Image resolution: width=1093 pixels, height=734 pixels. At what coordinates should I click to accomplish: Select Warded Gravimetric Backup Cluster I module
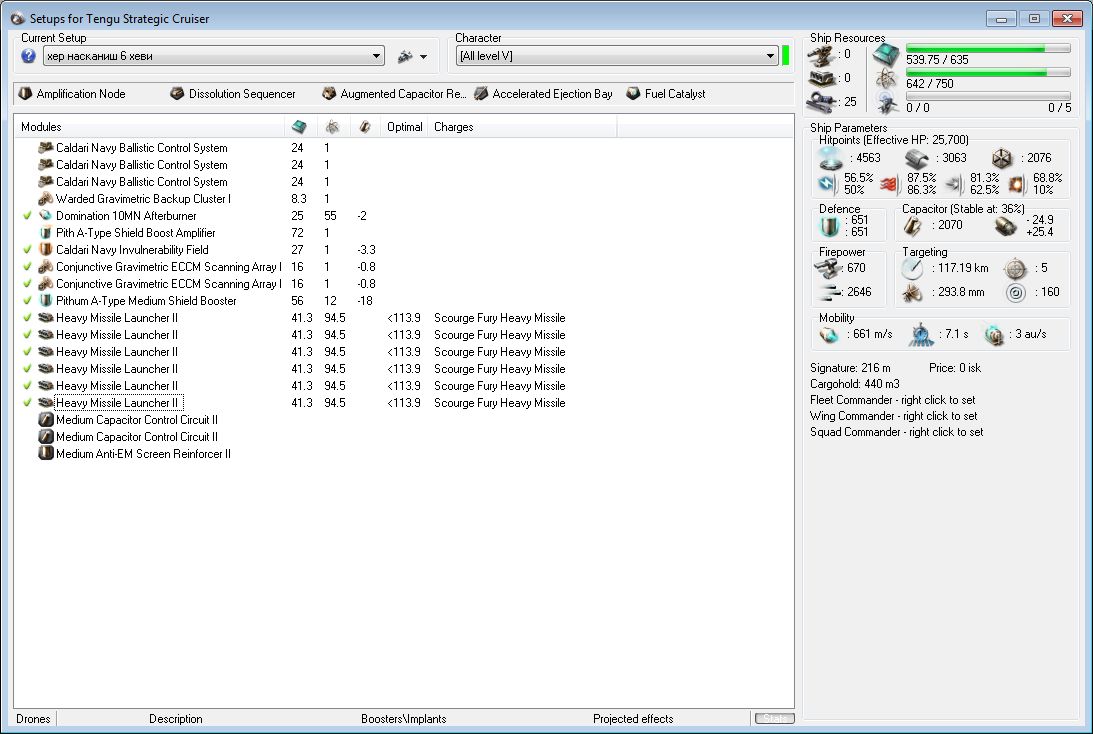(143, 199)
